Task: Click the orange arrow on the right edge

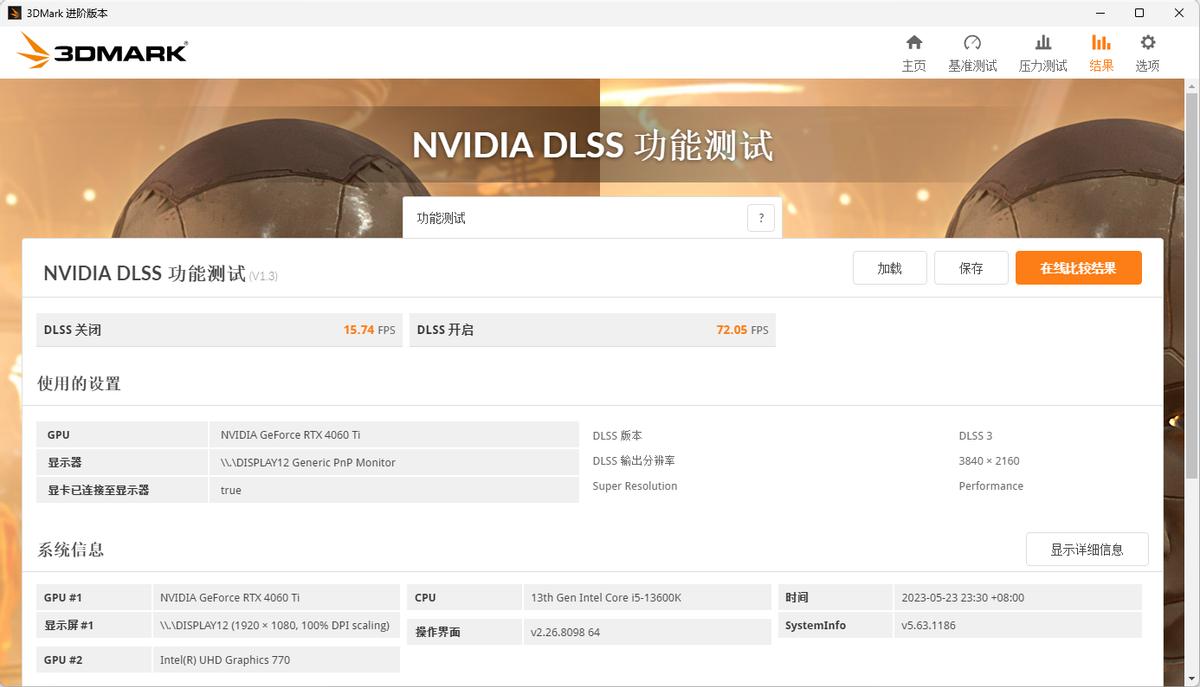Action: [x=1172, y=421]
